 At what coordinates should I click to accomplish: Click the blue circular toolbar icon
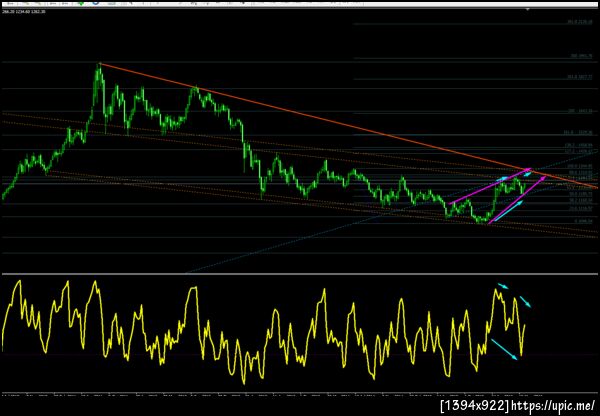pyautogui.click(x=95, y=3)
